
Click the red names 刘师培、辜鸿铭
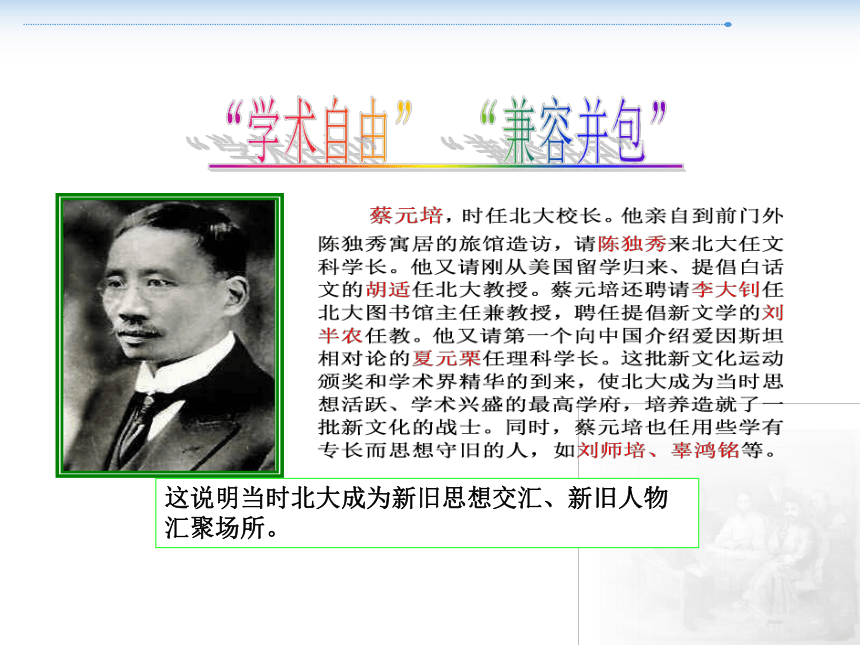click(x=658, y=450)
